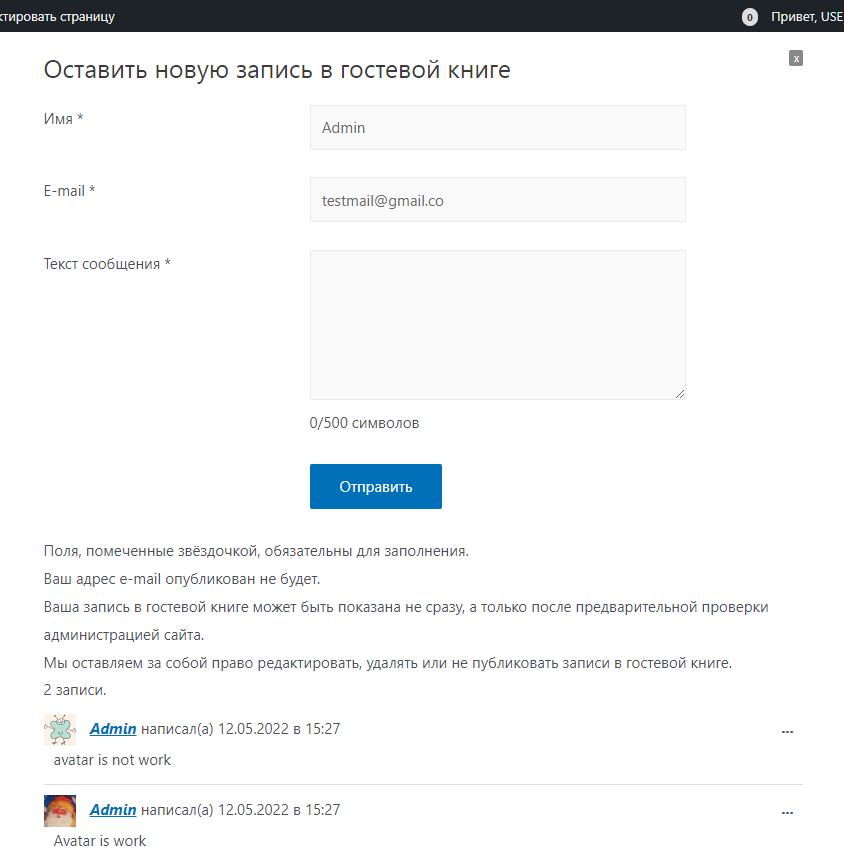Close the guestbook form with x button
This screenshot has width=844, height=859.
click(796, 58)
